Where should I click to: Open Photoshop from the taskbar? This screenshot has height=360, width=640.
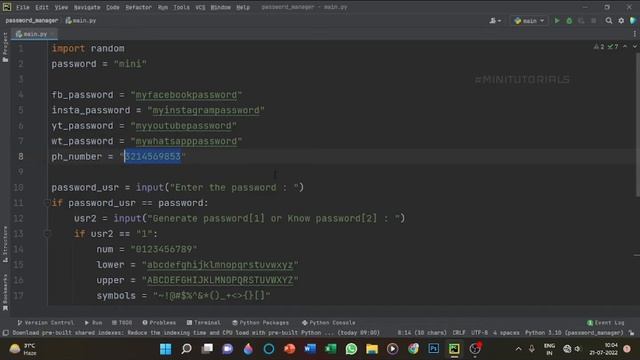click(x=433, y=349)
